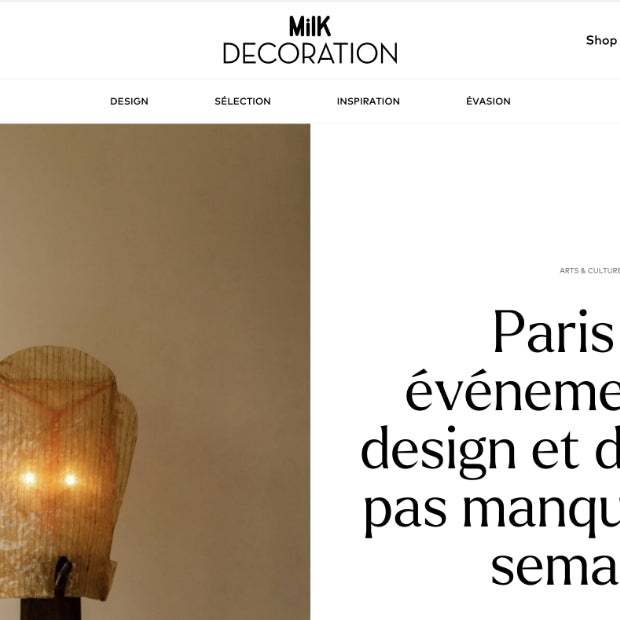Viewport: 620px width, 620px height.
Task: Click the headline line beginning "sema"
Action: point(555,568)
